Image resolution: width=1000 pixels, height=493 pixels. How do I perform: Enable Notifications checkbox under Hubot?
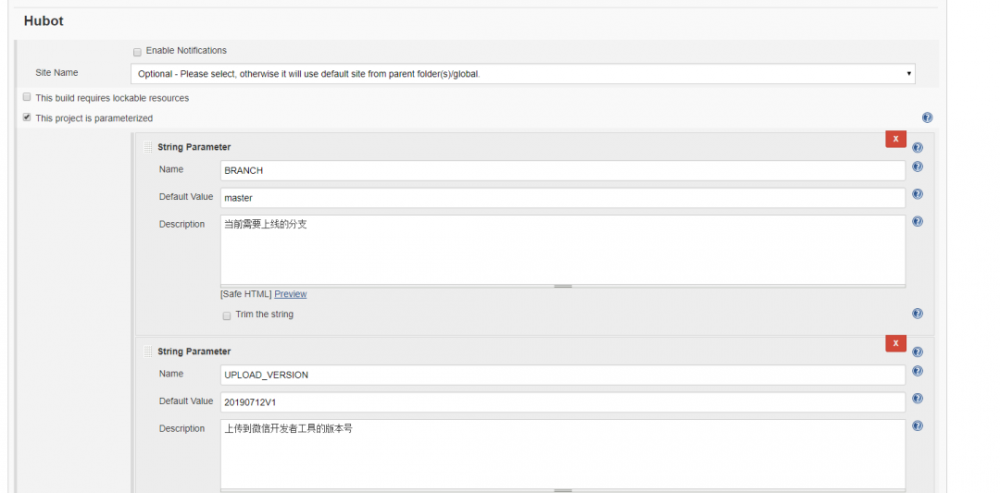point(137,52)
